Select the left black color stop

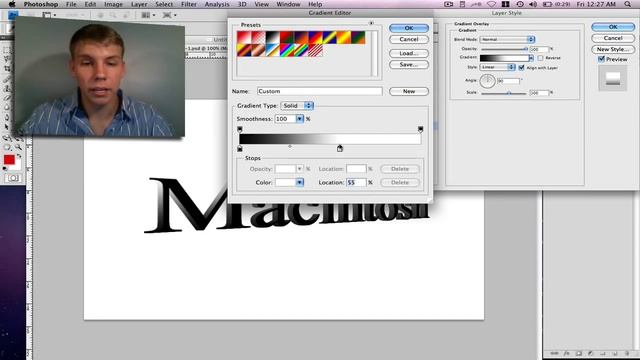[x=240, y=149]
